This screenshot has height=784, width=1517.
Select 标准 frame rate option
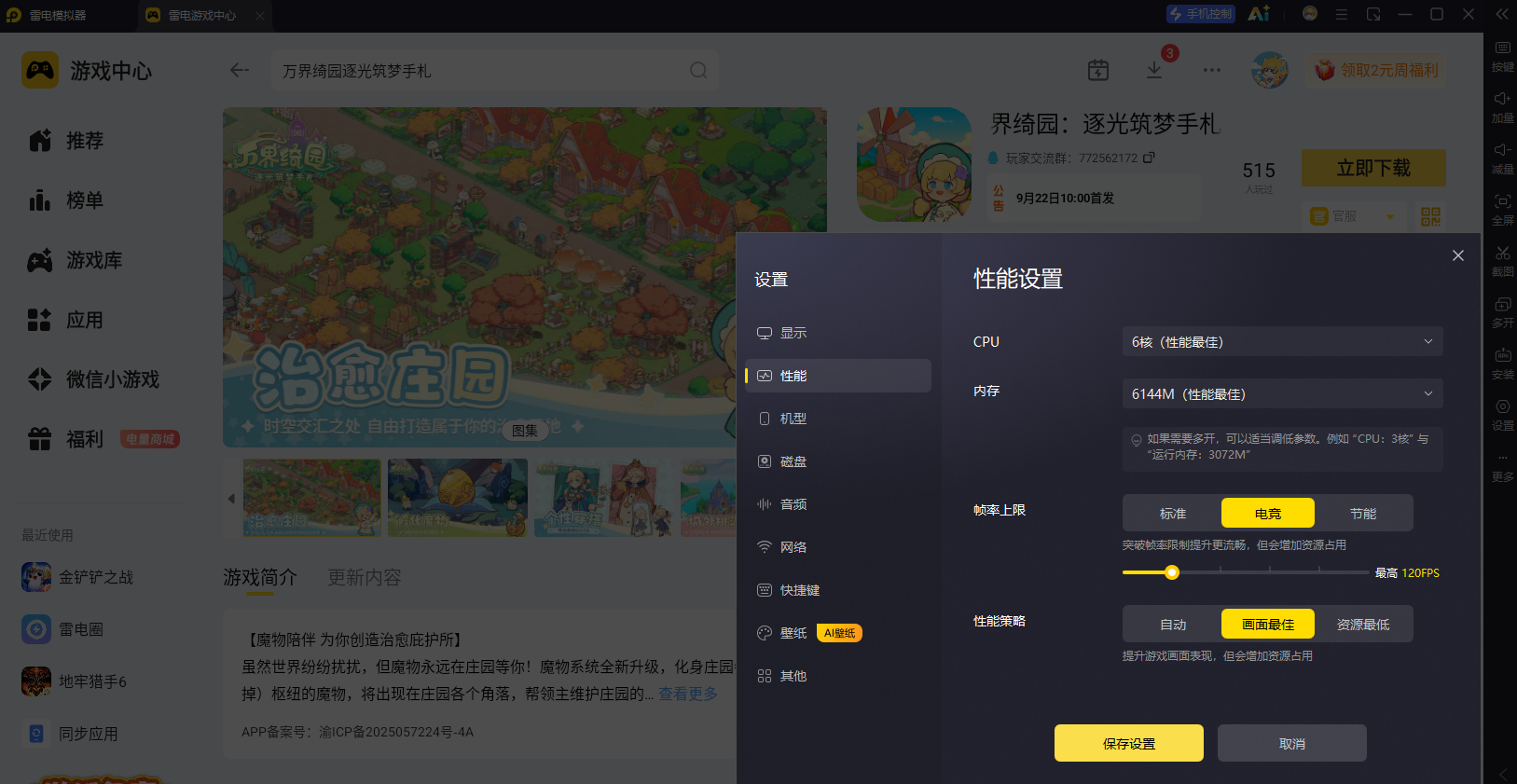[x=1173, y=514]
